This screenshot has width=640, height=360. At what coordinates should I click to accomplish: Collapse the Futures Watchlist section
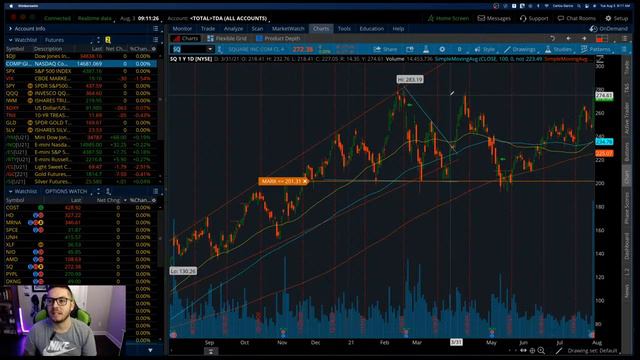pyautogui.click(x=10, y=40)
